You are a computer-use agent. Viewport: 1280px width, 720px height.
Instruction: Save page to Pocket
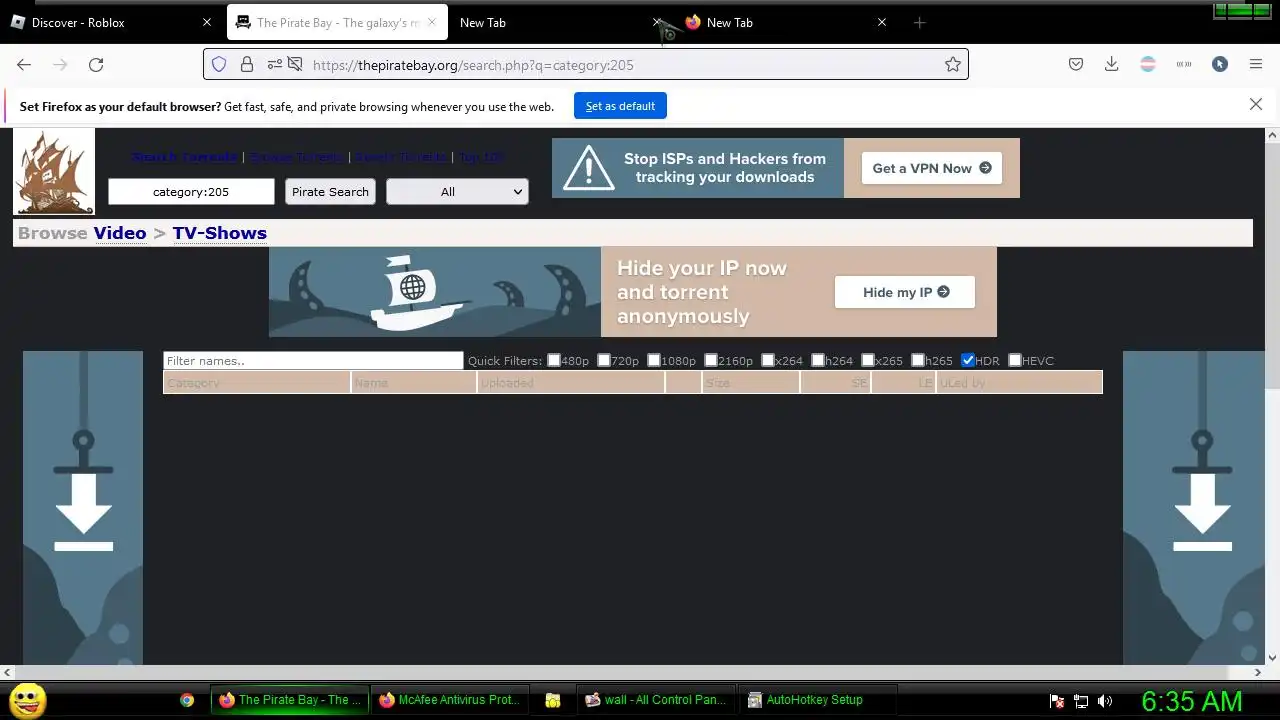coord(1076,64)
